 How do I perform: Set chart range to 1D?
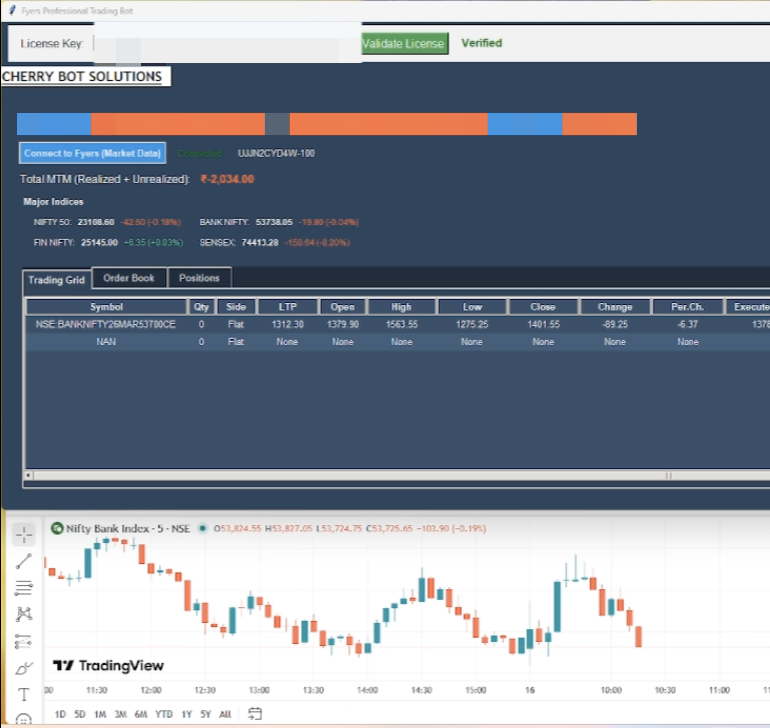[x=61, y=714]
